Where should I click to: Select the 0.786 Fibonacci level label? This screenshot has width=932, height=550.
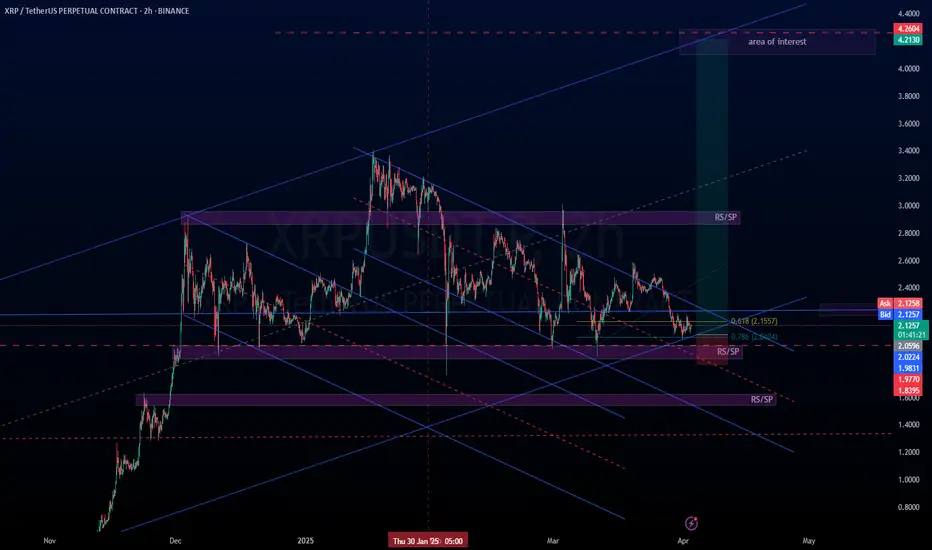coord(754,337)
